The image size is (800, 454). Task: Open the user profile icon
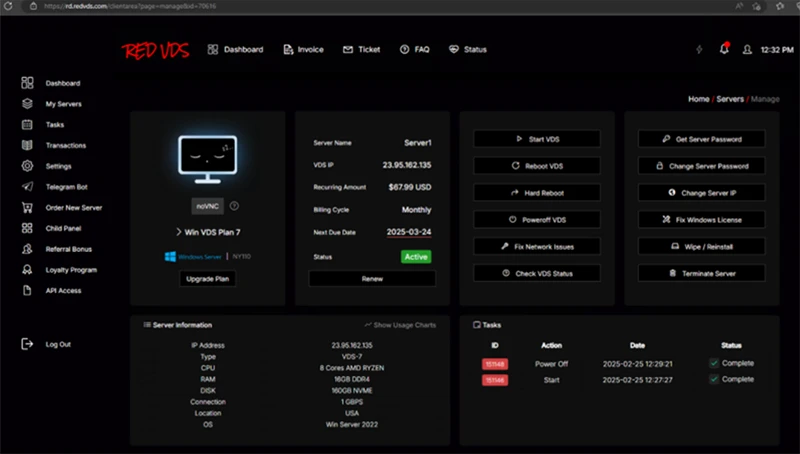(746, 49)
